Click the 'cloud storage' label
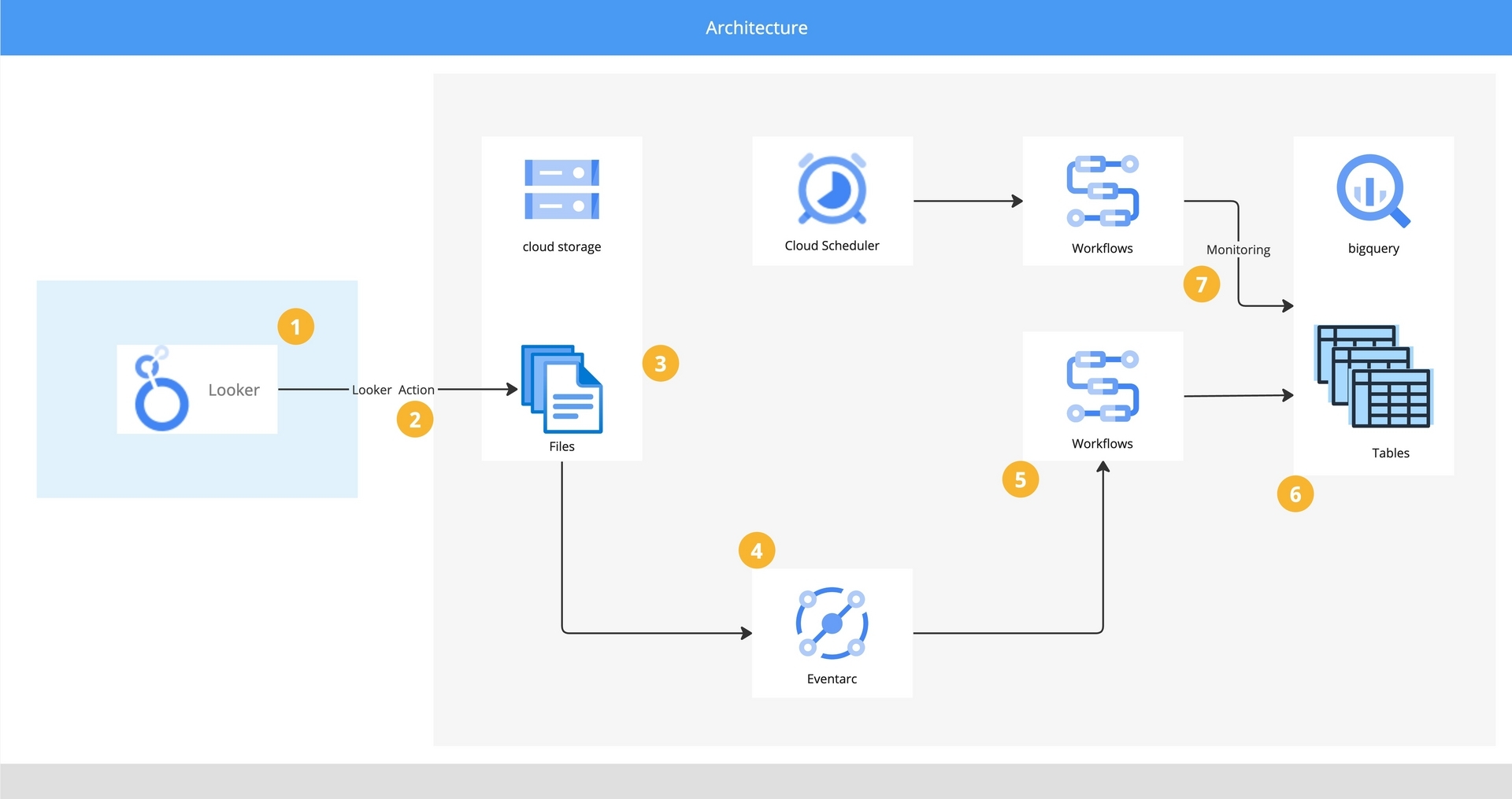The height and width of the screenshot is (799, 1512). (561, 246)
